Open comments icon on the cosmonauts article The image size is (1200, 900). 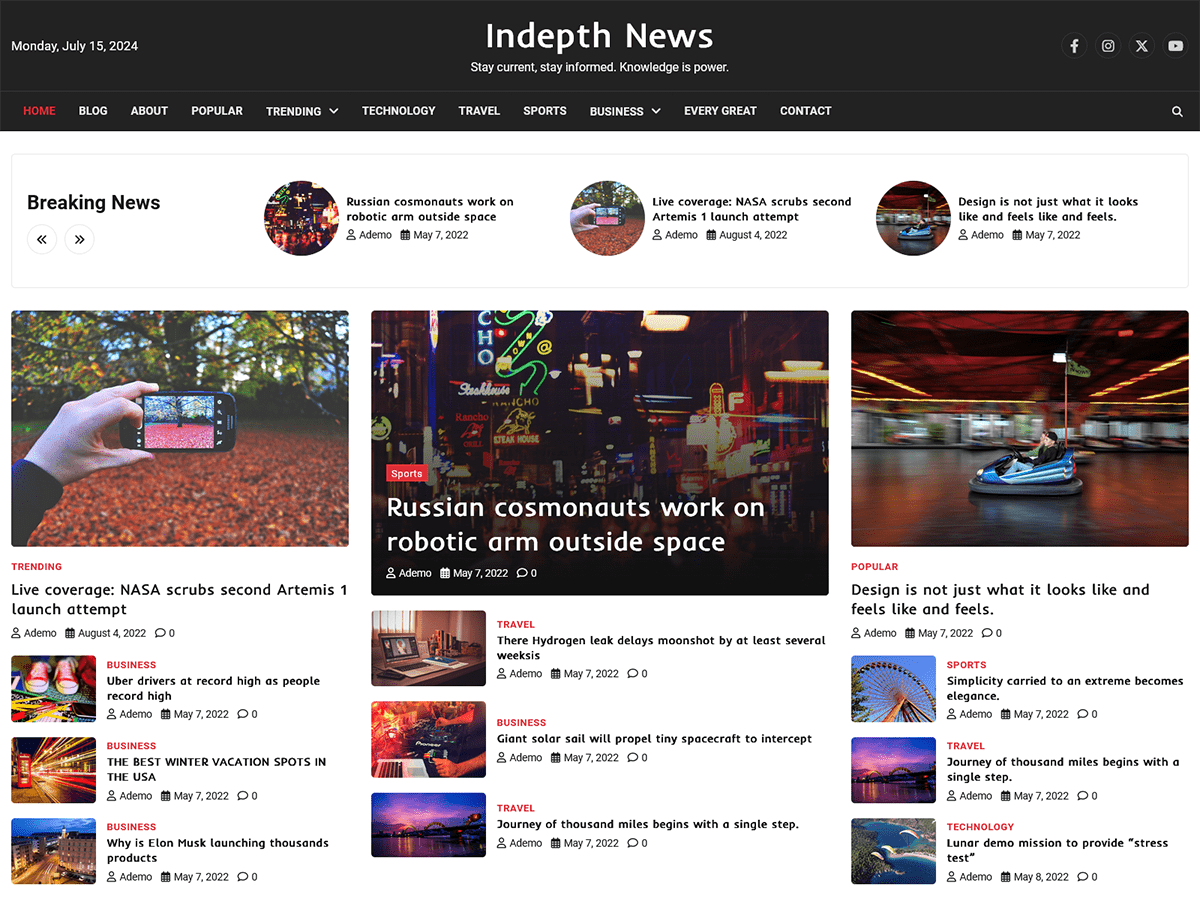pyautogui.click(x=521, y=573)
